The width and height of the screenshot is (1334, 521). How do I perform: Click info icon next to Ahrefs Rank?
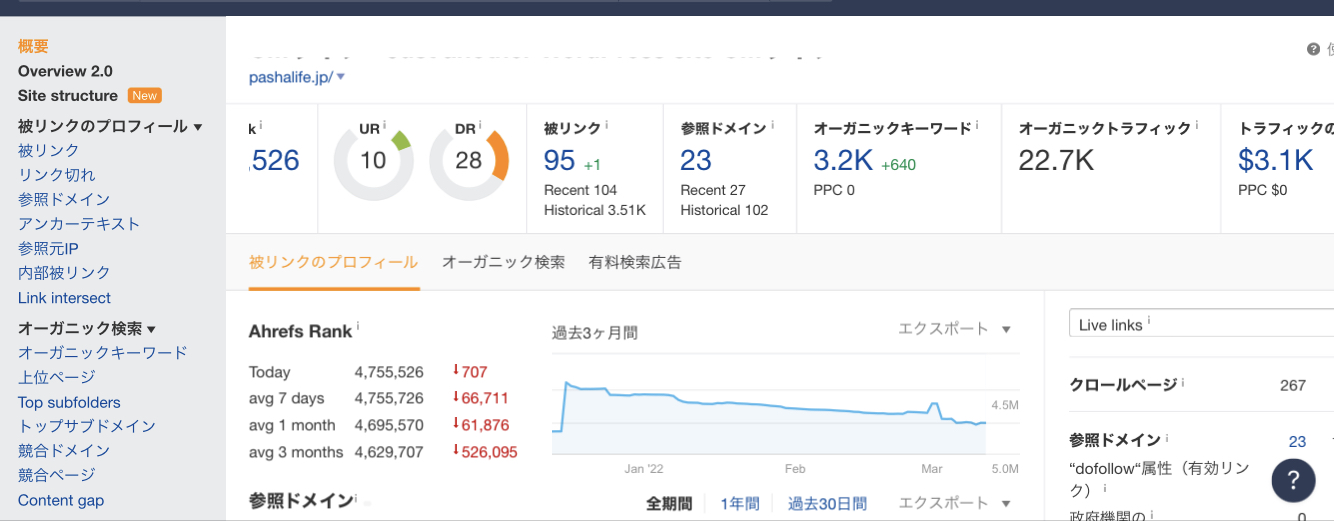(x=358, y=327)
